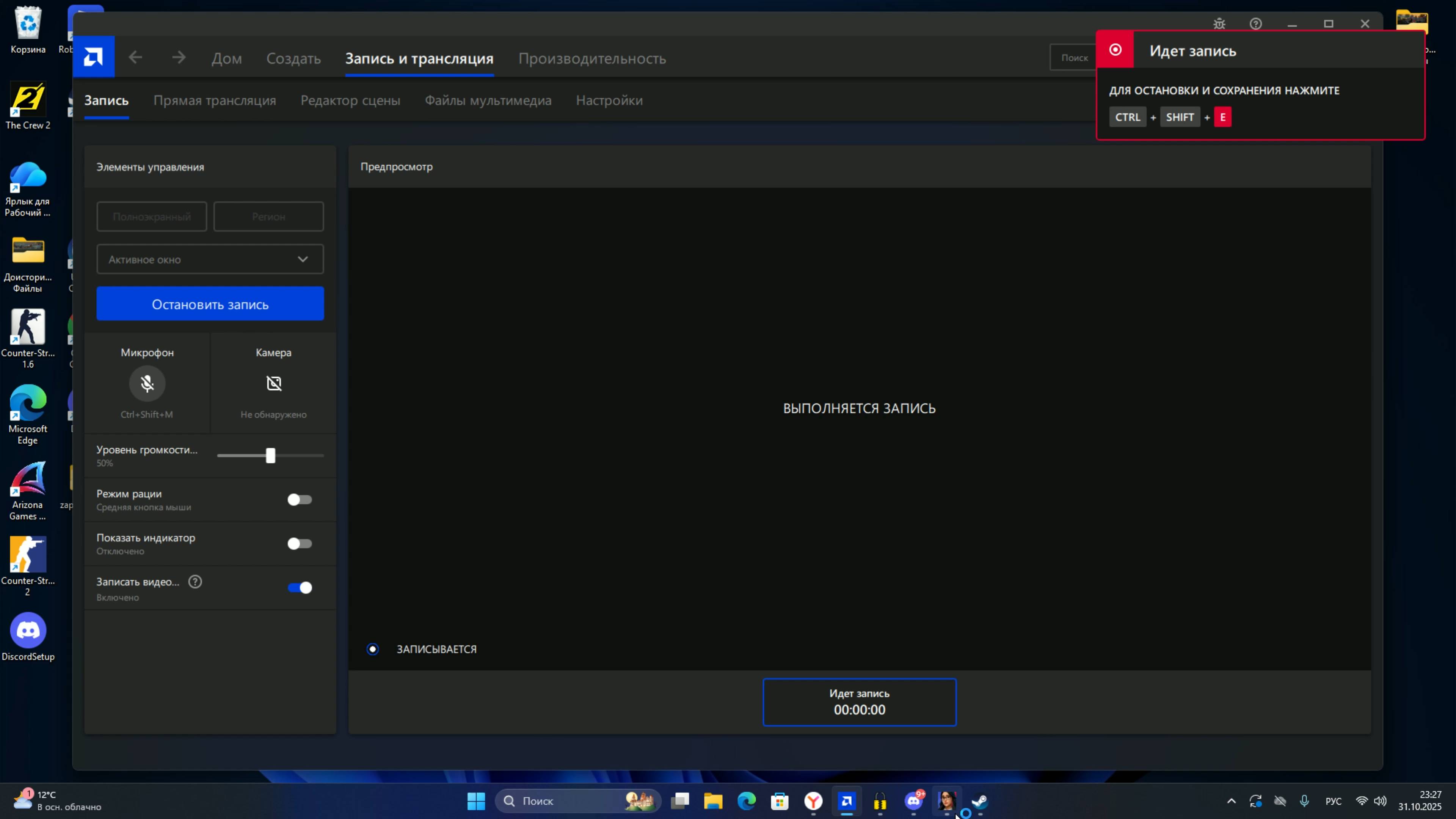
Task: Click help icon next to Записать видео
Action: pos(195,582)
